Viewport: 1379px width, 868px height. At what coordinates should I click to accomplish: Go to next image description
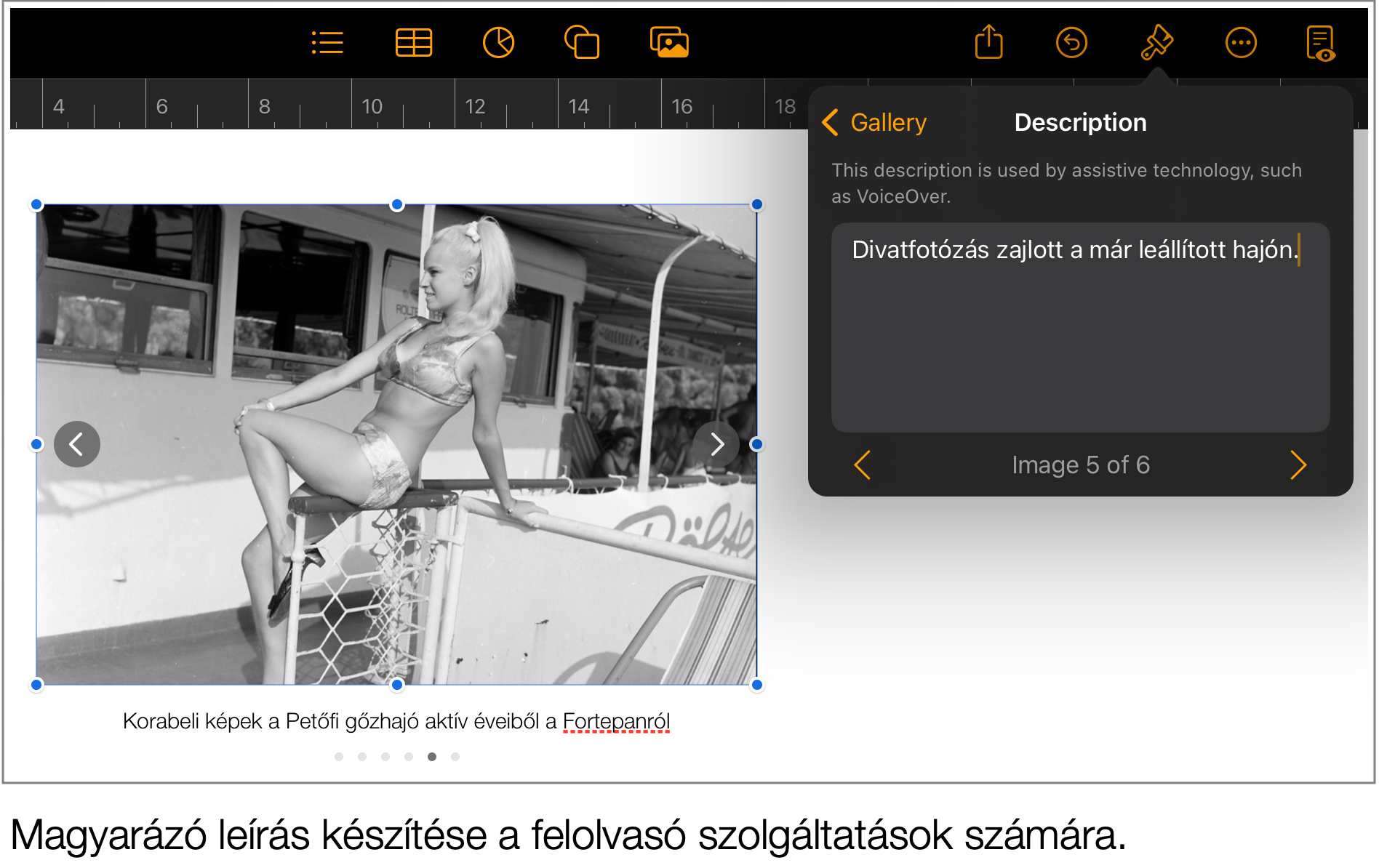1298,465
